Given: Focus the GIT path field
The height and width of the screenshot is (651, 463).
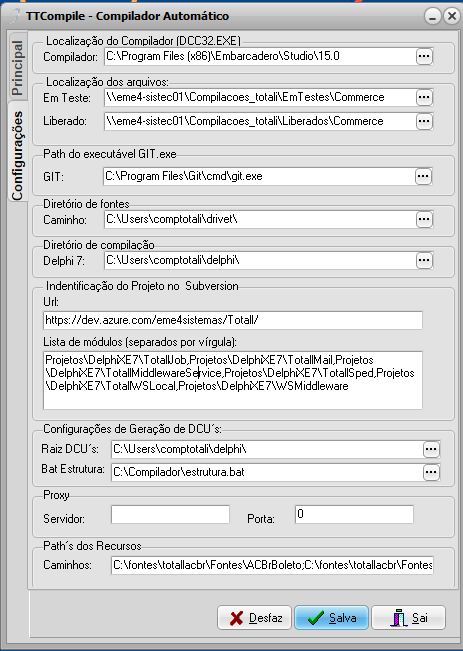Looking at the screenshot, I should (259, 176).
